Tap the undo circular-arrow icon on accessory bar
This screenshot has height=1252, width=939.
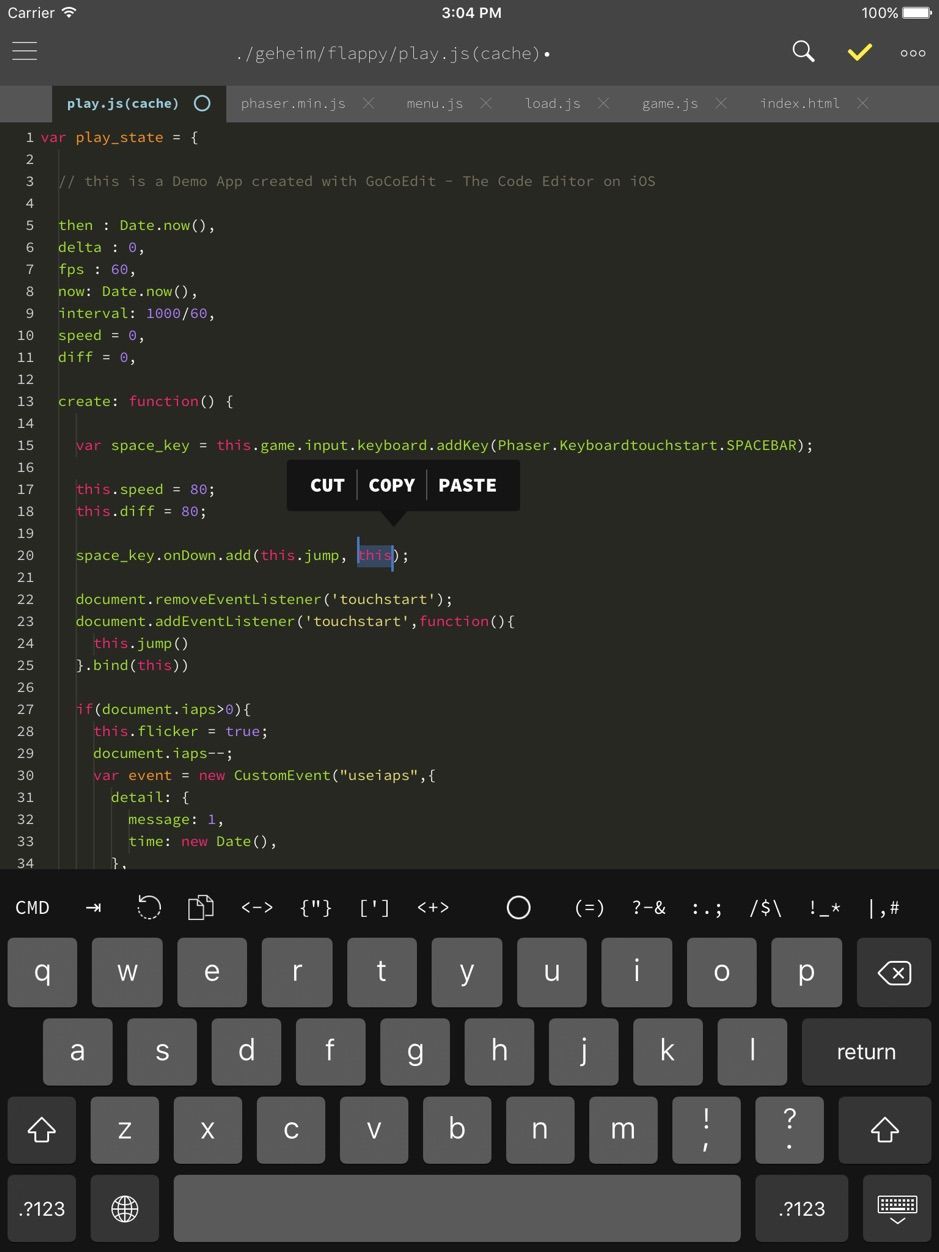tap(148, 907)
